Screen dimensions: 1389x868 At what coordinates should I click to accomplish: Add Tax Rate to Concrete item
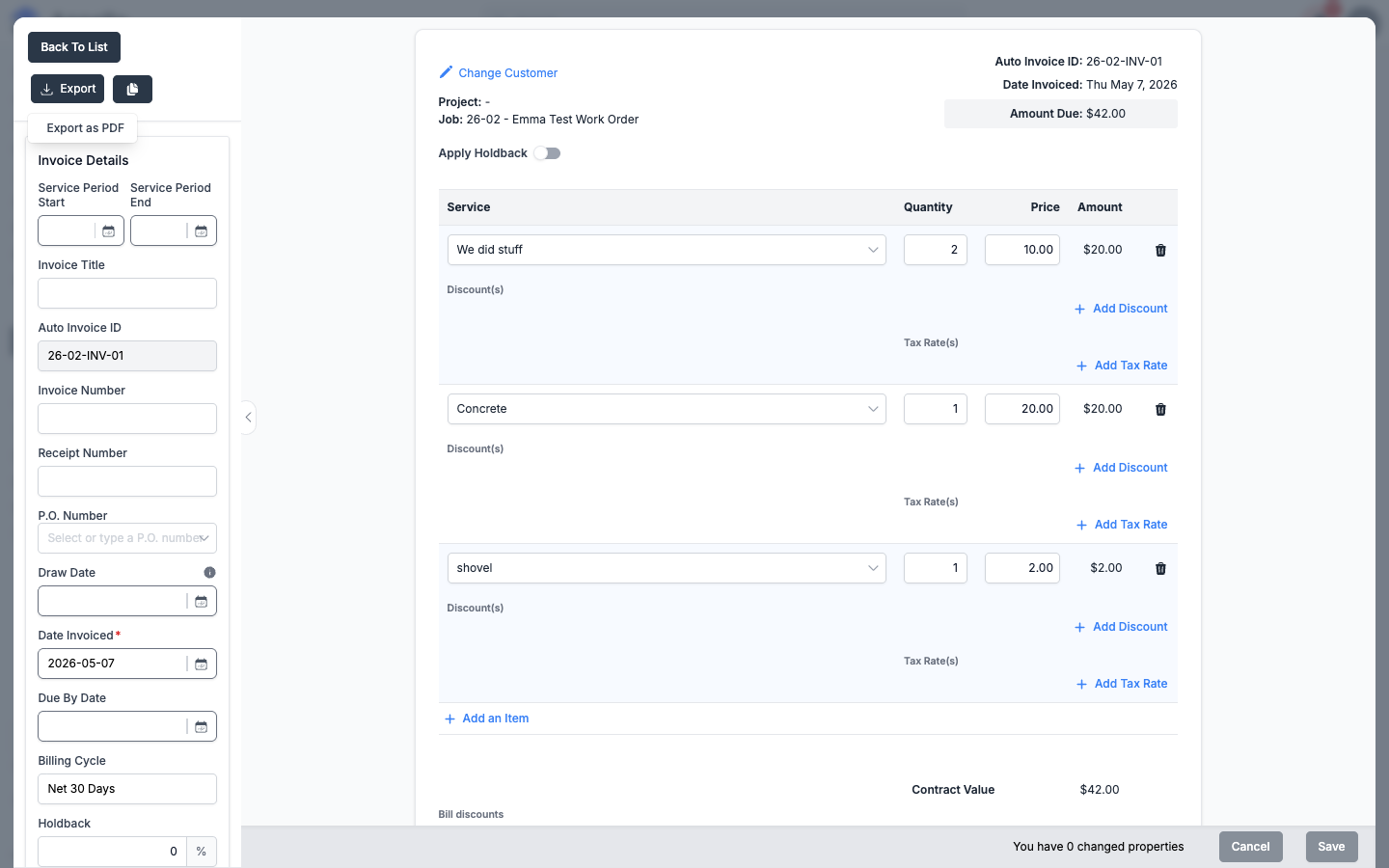[x=1122, y=525]
